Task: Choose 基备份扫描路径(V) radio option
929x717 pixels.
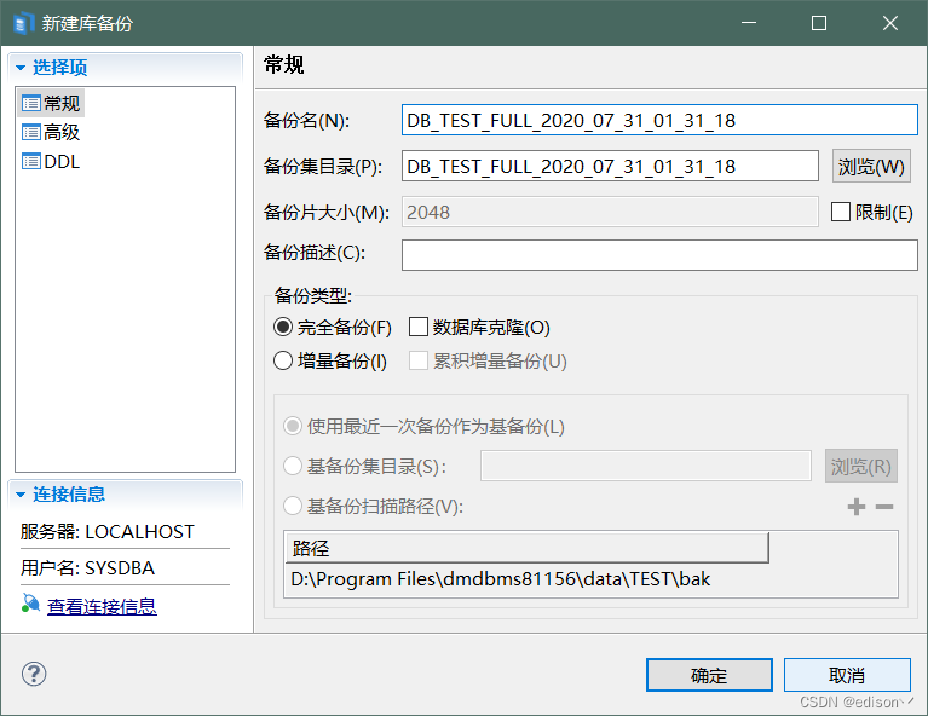Action: 293,506
